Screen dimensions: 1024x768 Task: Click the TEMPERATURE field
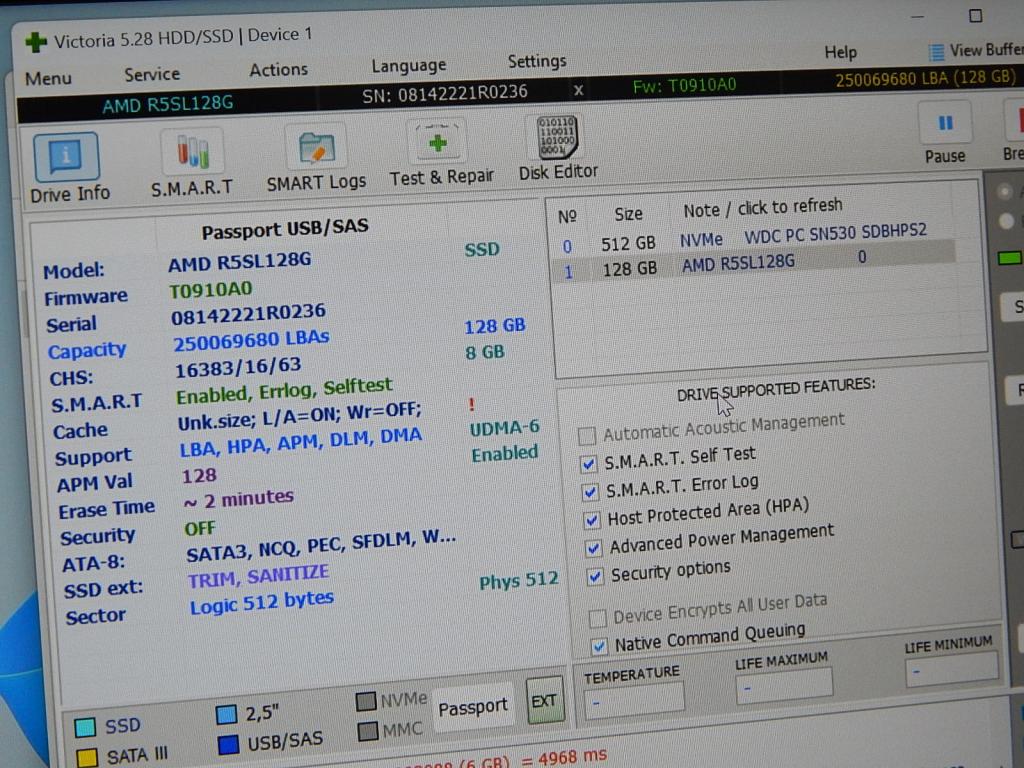click(x=634, y=700)
